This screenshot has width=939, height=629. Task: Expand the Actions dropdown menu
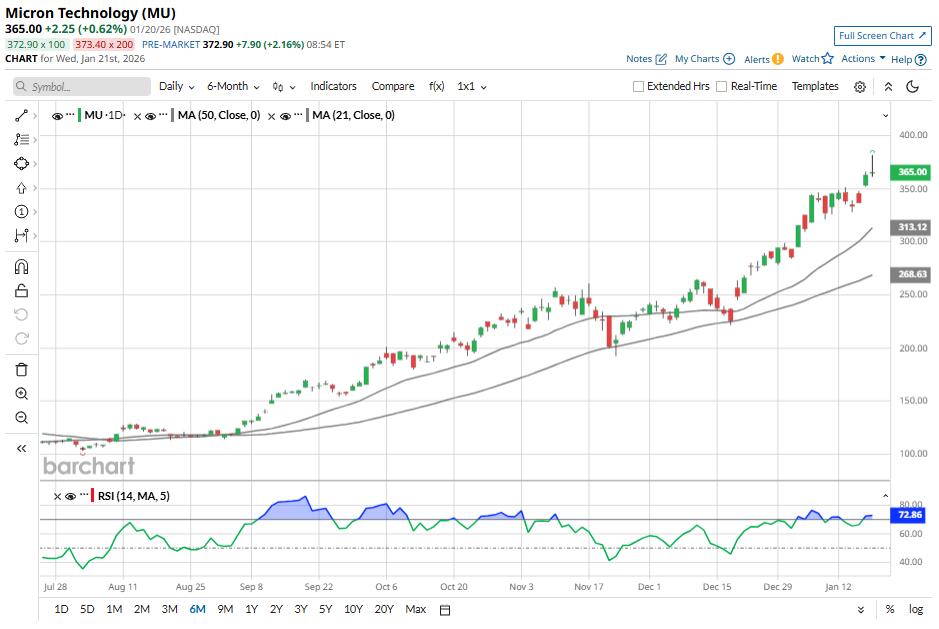[863, 59]
